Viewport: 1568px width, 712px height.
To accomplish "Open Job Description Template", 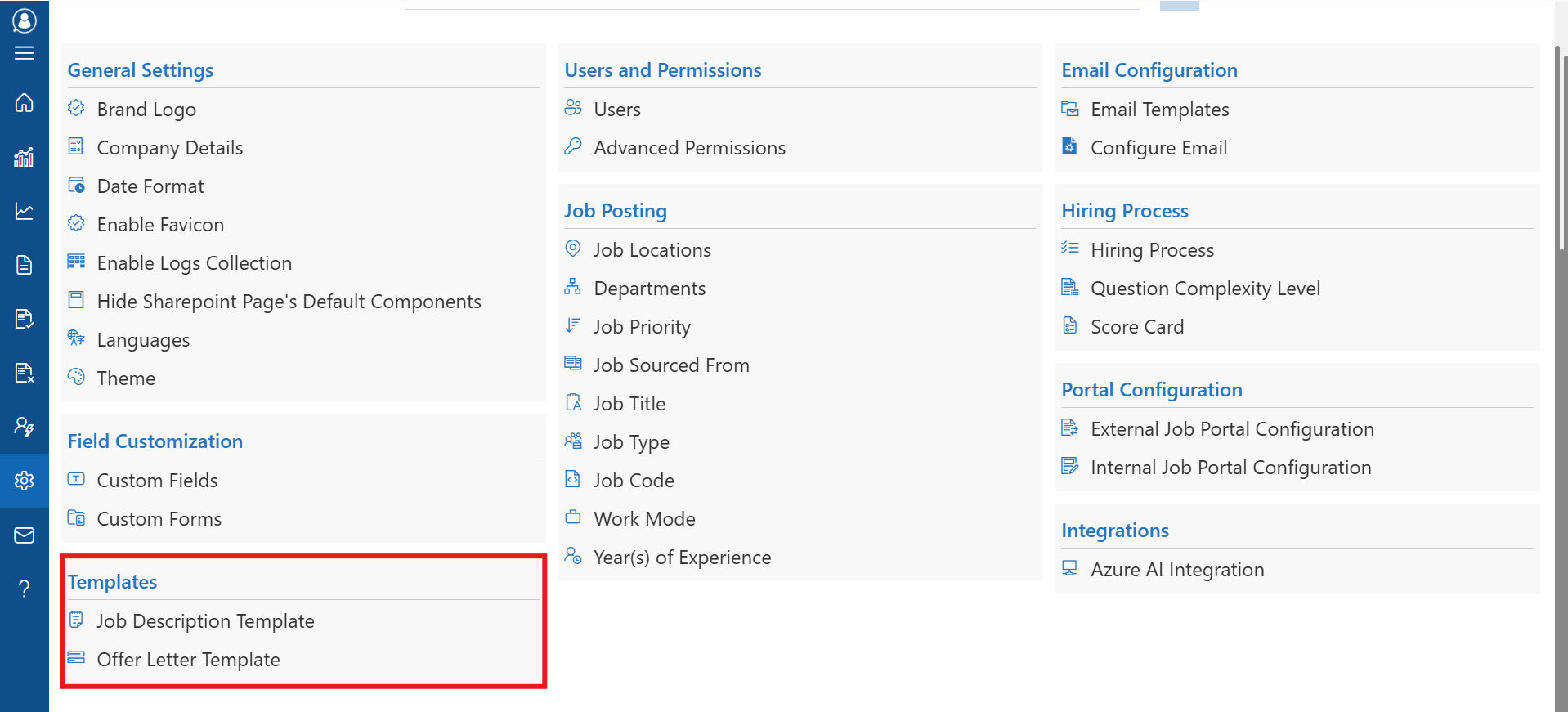I will click(205, 621).
